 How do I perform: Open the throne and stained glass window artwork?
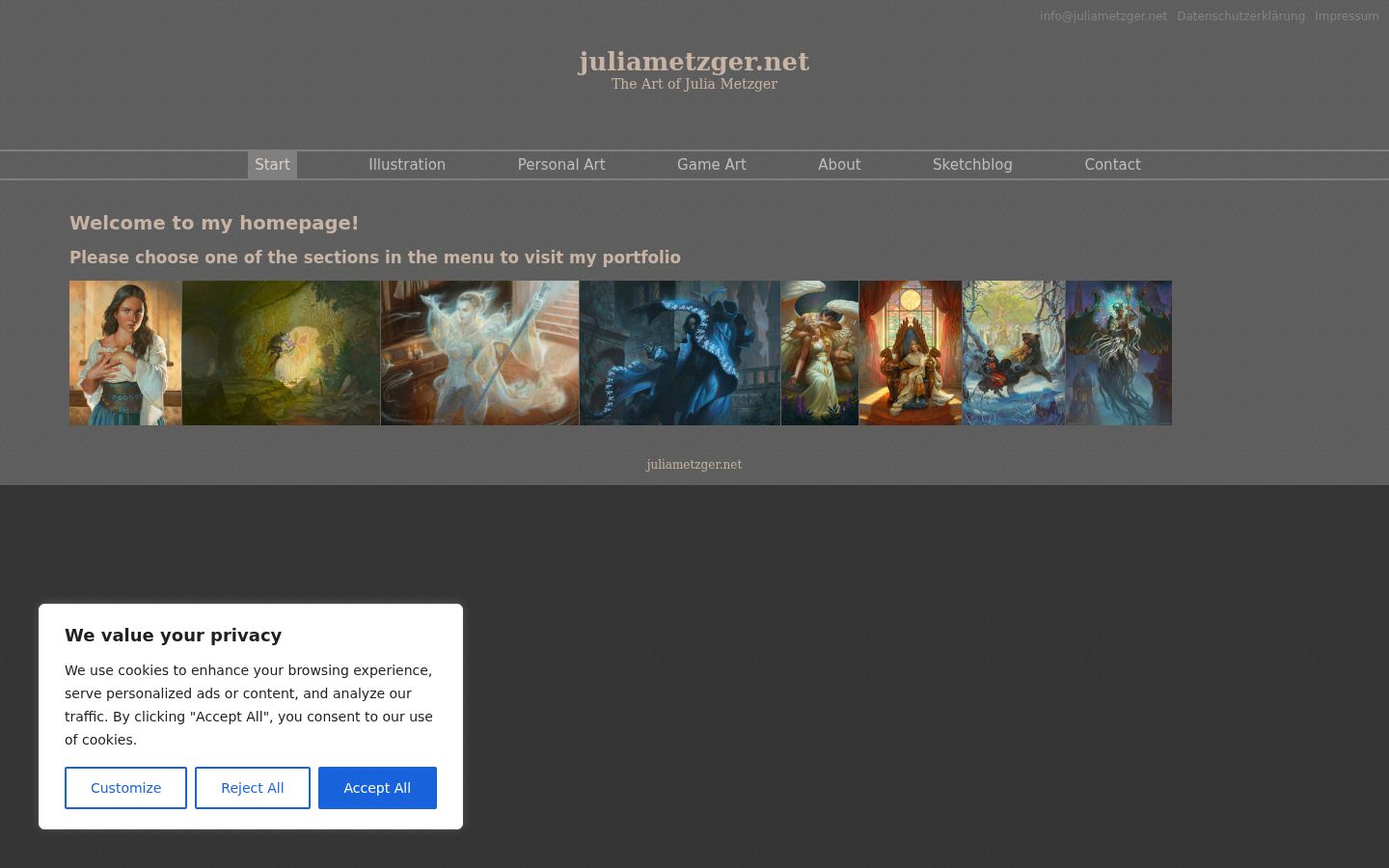click(x=911, y=353)
